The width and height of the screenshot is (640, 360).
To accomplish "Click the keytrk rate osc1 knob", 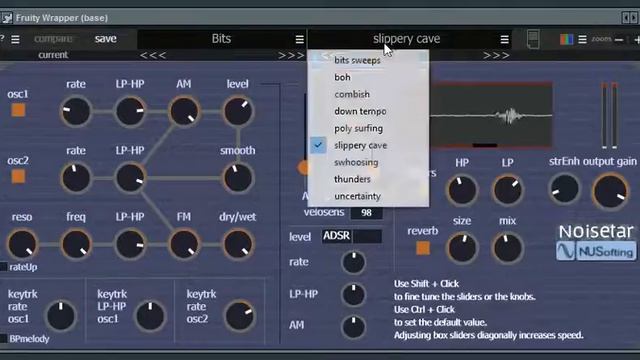I will [61, 316].
